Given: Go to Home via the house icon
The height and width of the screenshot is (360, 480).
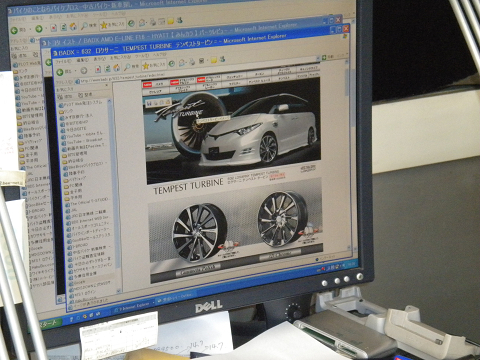Looking at the screenshot, I should click(x=116, y=68).
